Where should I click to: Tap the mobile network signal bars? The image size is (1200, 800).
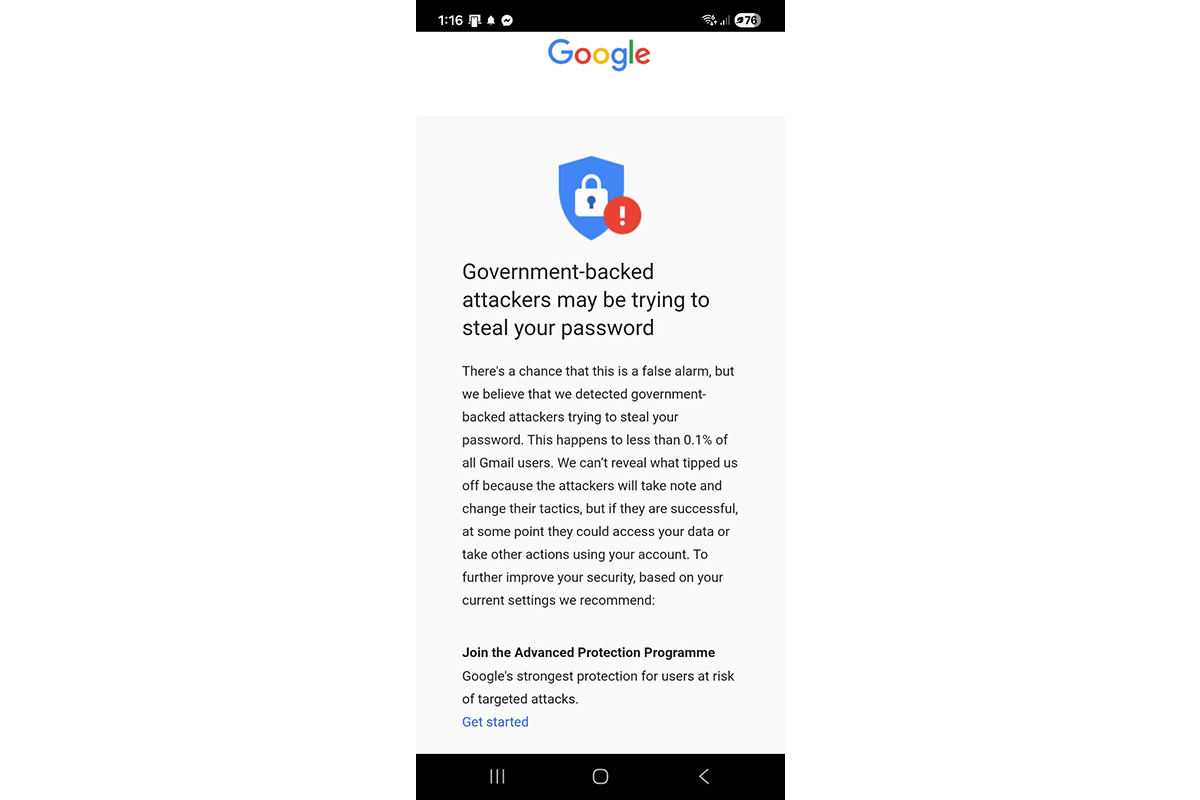tap(724, 20)
